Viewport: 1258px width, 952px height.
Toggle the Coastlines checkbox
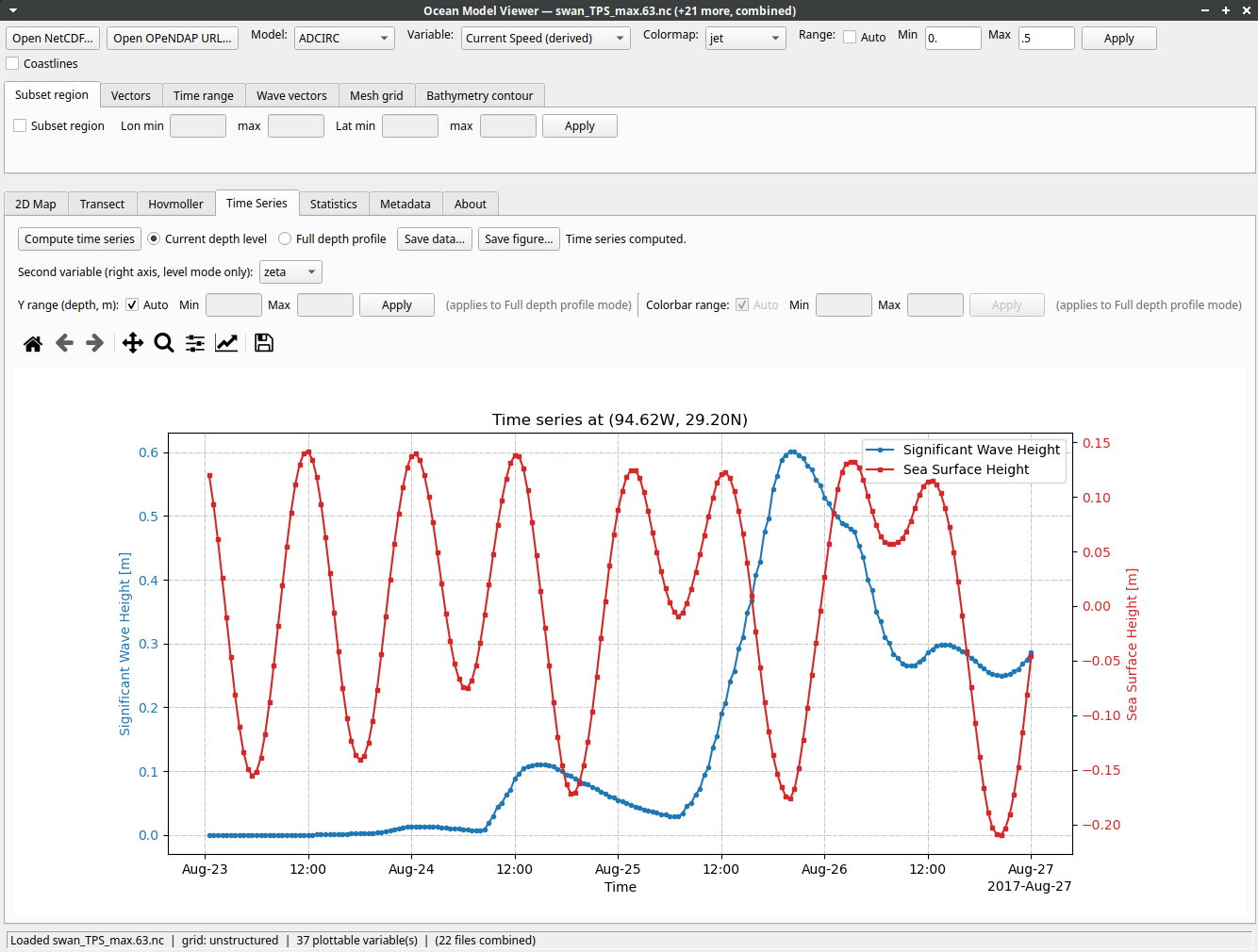tap(12, 63)
